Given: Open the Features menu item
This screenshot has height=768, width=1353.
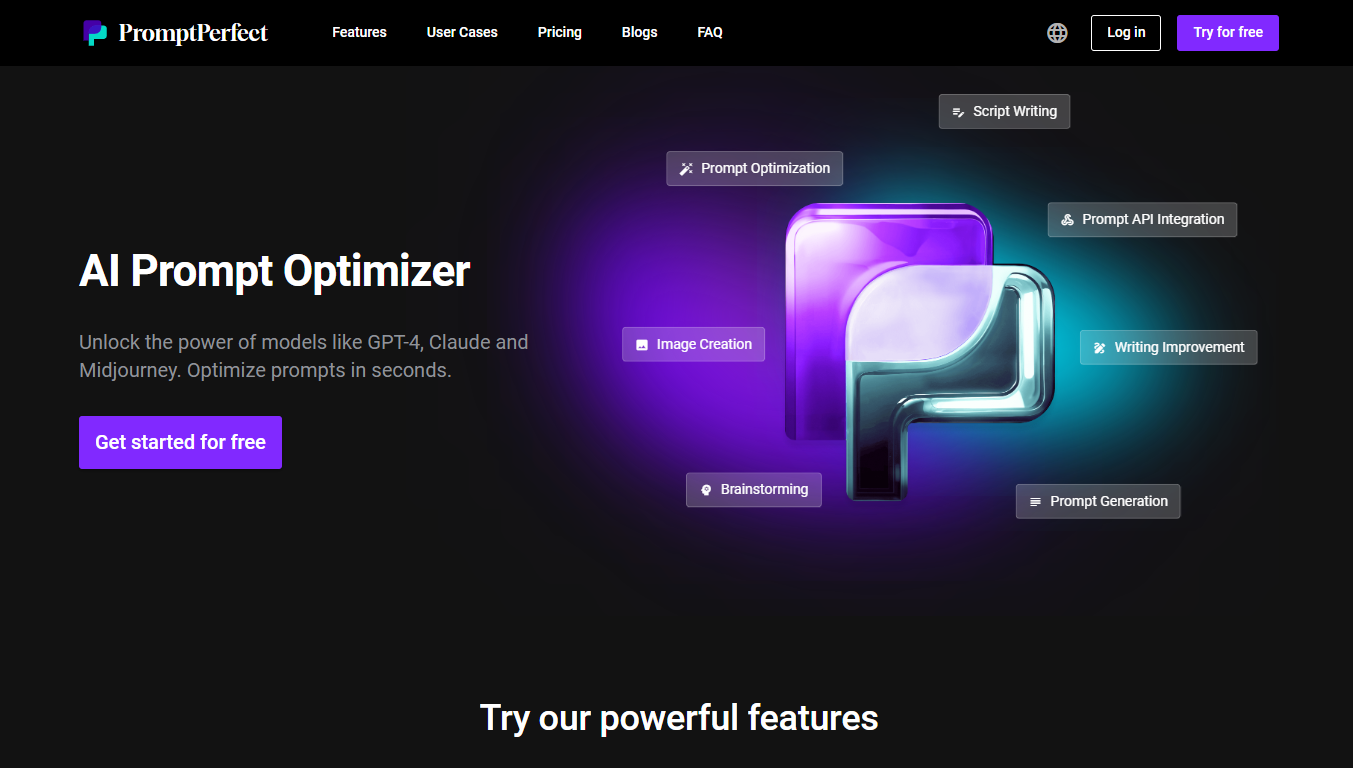Looking at the screenshot, I should (359, 32).
